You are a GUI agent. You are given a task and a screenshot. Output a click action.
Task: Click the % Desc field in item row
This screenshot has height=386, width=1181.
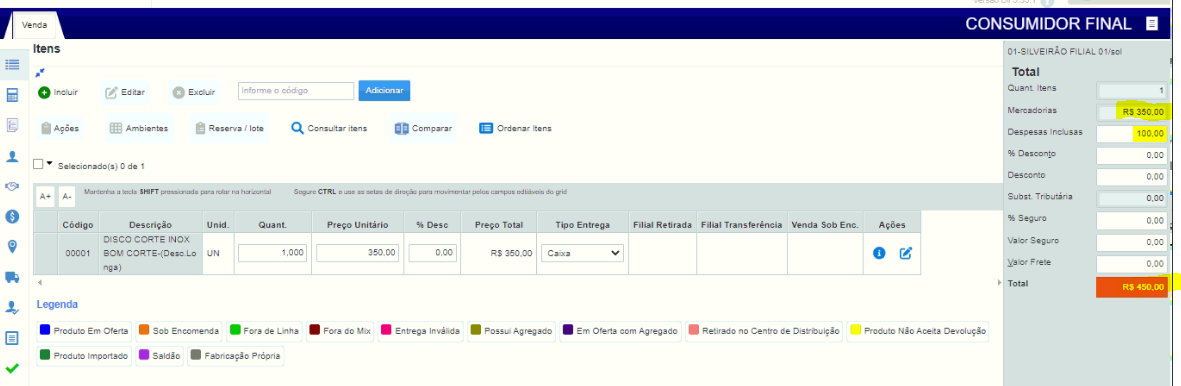click(432, 253)
